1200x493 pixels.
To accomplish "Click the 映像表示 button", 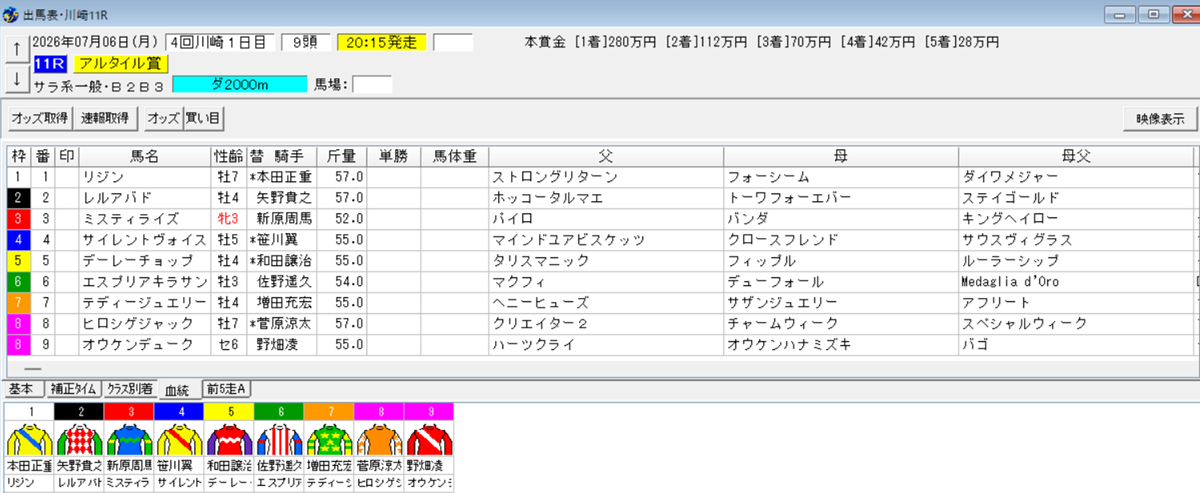I will pyautogui.click(x=1159, y=118).
